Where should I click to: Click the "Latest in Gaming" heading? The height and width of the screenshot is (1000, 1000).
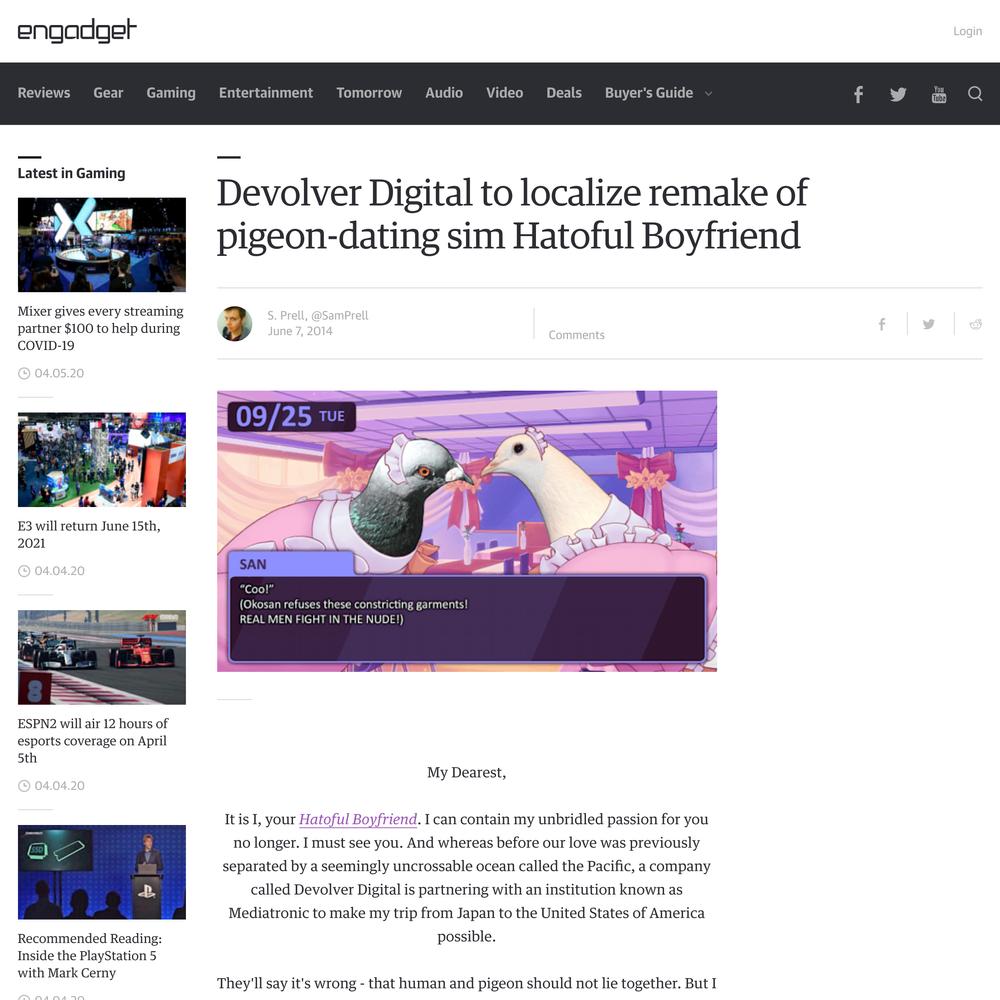pyautogui.click(x=71, y=173)
